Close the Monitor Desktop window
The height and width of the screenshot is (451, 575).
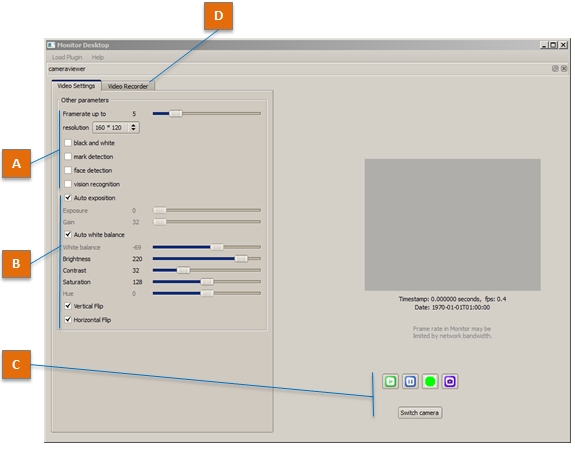click(x=563, y=45)
